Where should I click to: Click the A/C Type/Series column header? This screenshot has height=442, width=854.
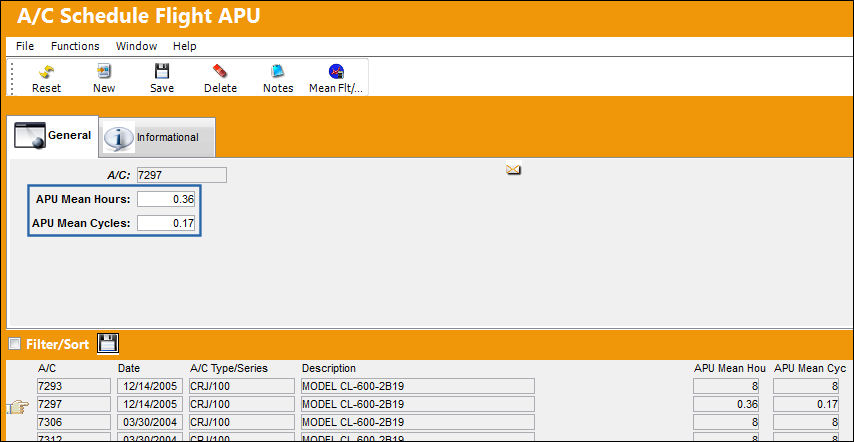pos(229,369)
